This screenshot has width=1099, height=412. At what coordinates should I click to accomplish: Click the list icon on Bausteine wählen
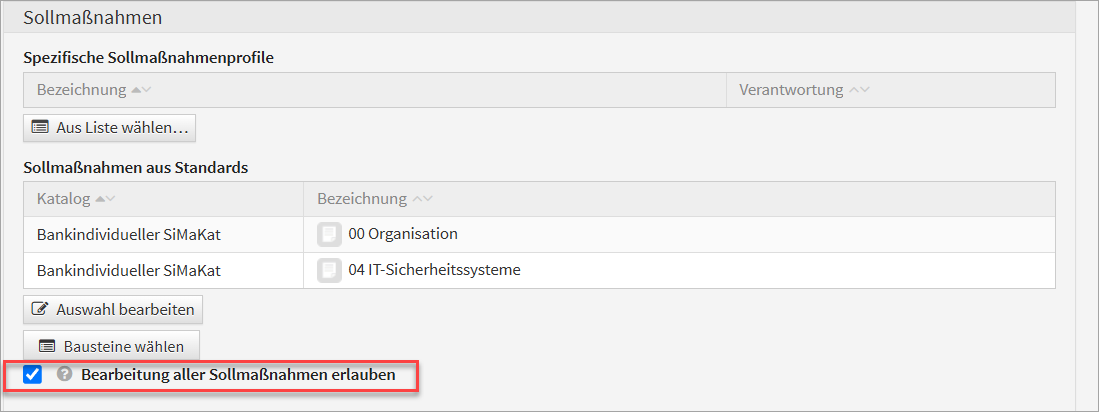[x=45, y=346]
